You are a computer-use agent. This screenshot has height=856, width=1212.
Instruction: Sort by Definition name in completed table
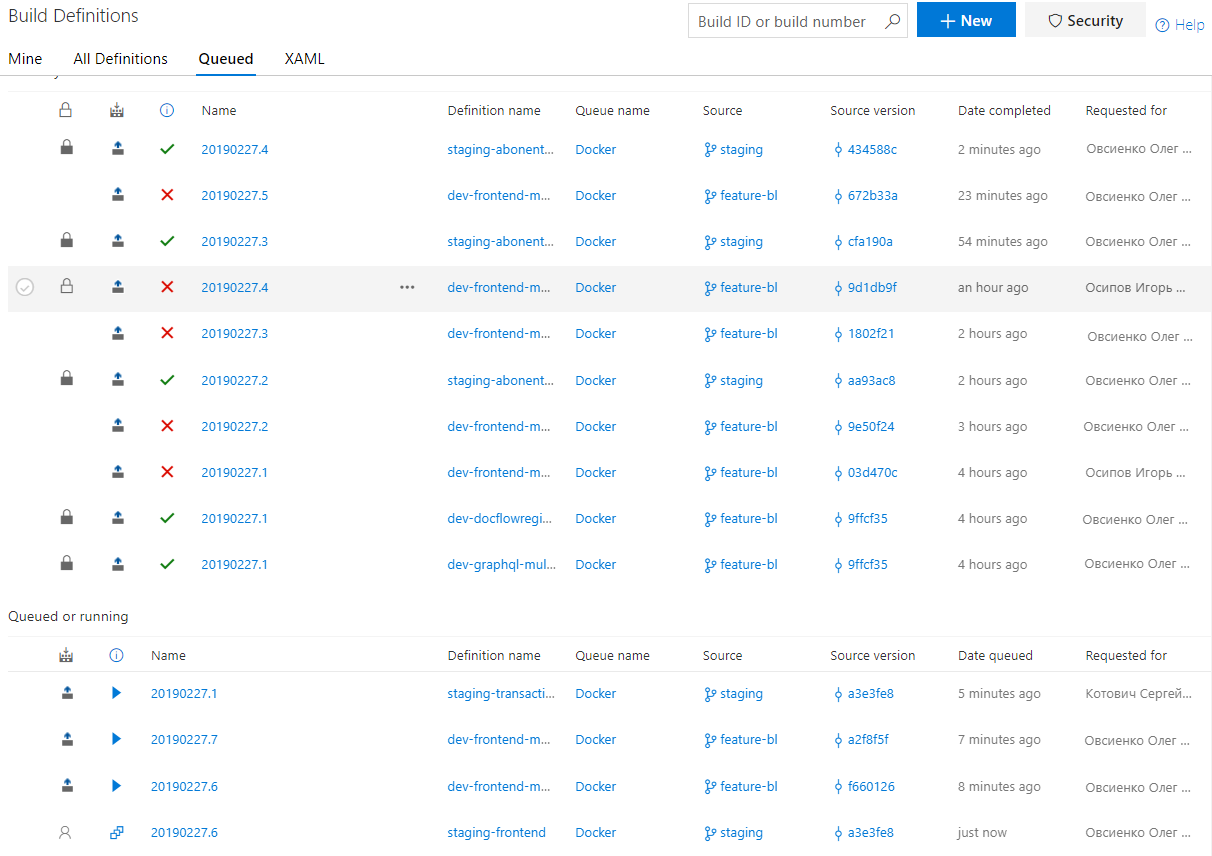[494, 110]
